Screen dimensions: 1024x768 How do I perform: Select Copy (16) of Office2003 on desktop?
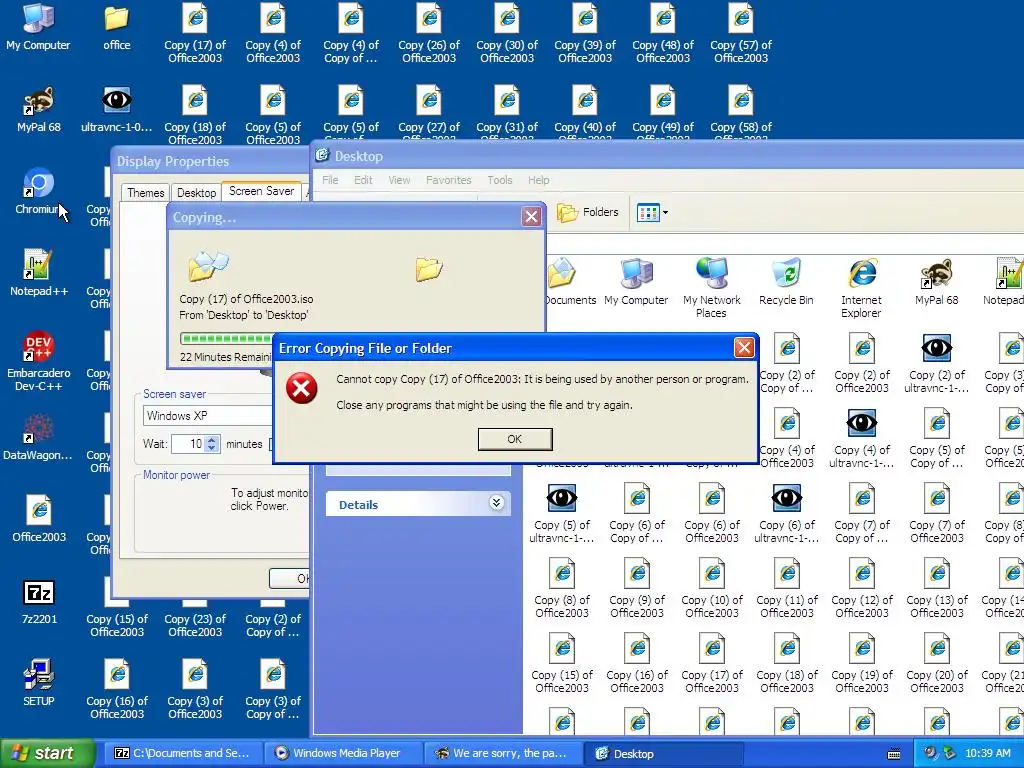click(x=117, y=690)
